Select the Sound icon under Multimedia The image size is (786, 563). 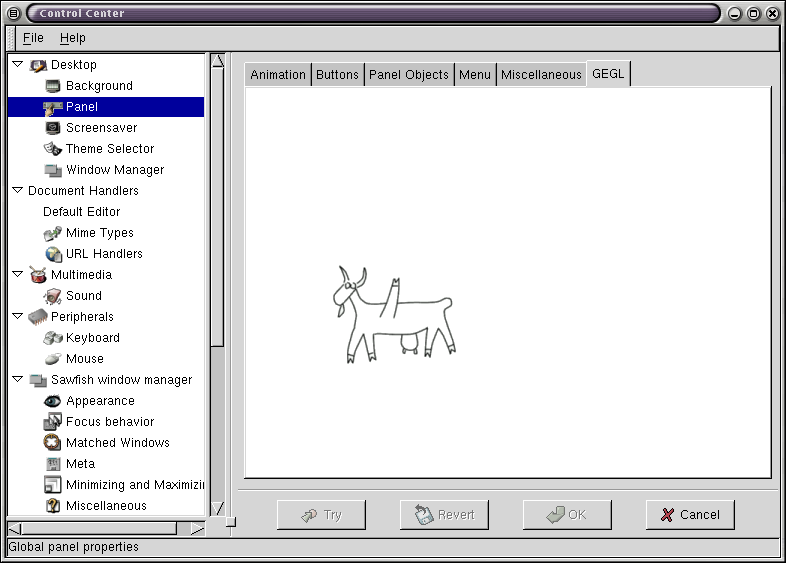(53, 296)
